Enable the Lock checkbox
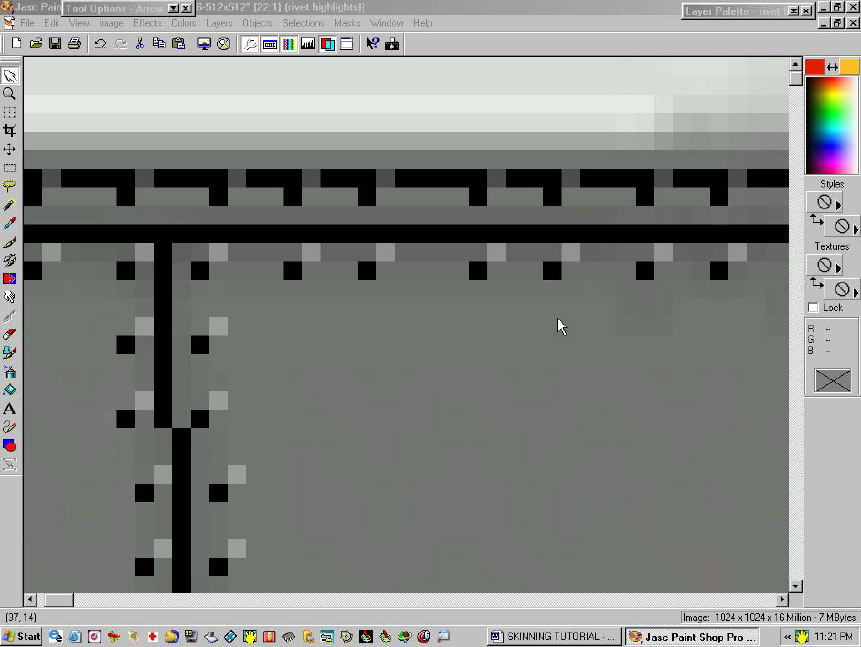The height and width of the screenshot is (647, 861). coord(813,308)
